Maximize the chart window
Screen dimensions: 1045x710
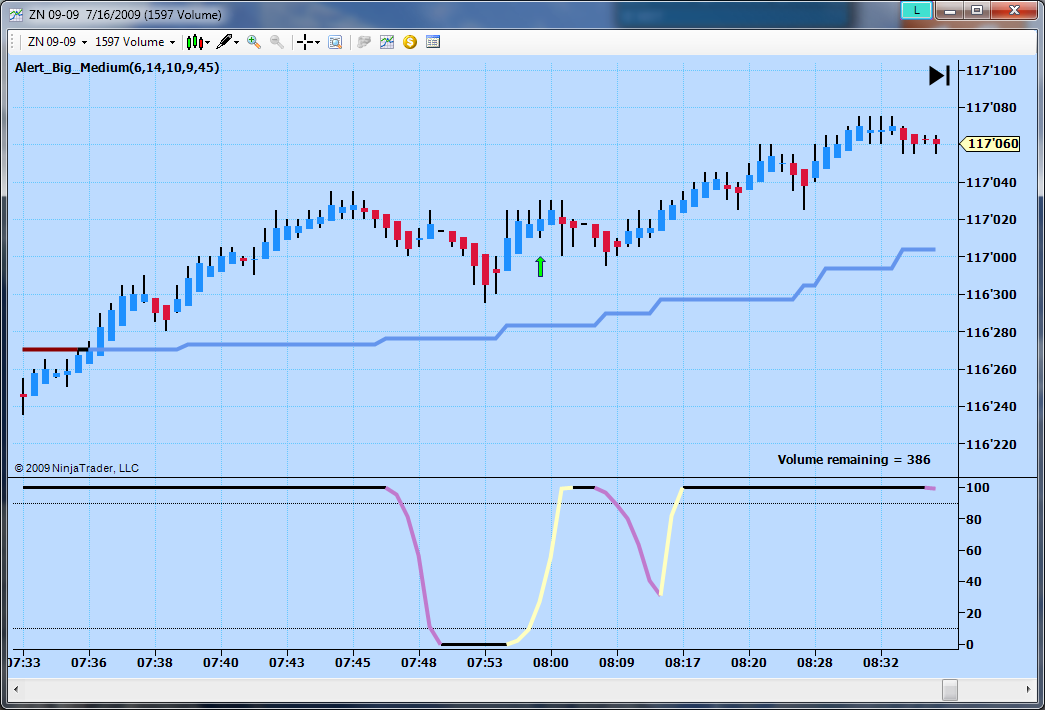tap(977, 10)
